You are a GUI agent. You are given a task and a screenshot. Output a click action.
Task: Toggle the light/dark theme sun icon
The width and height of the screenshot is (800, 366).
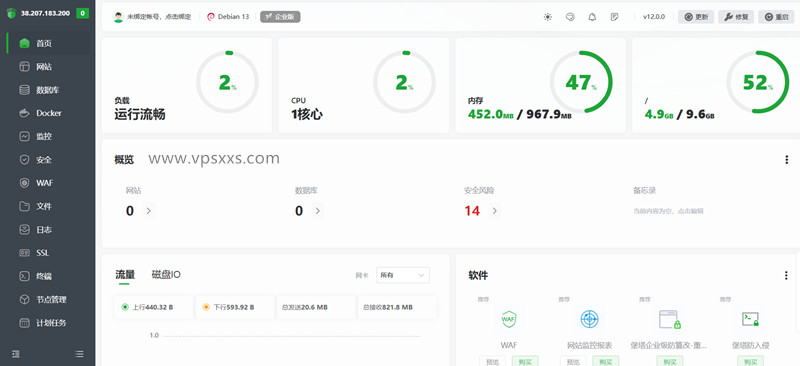tap(547, 17)
